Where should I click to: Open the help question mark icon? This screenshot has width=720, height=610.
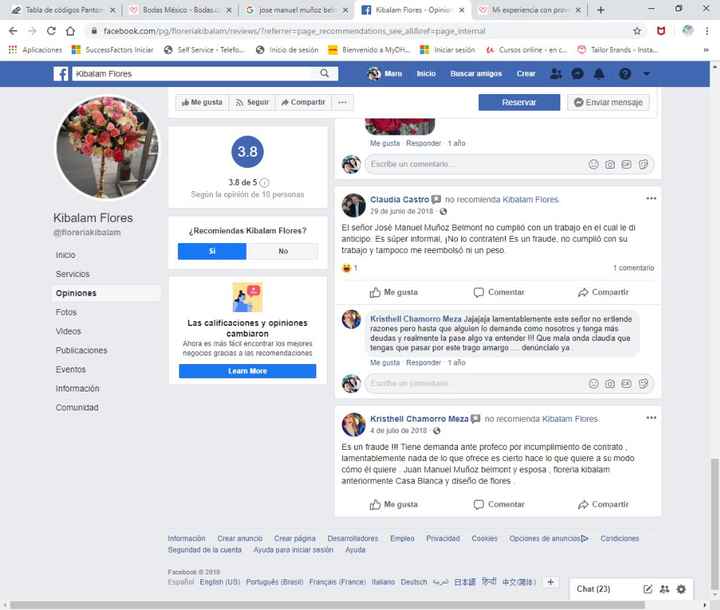pyautogui.click(x=625, y=73)
